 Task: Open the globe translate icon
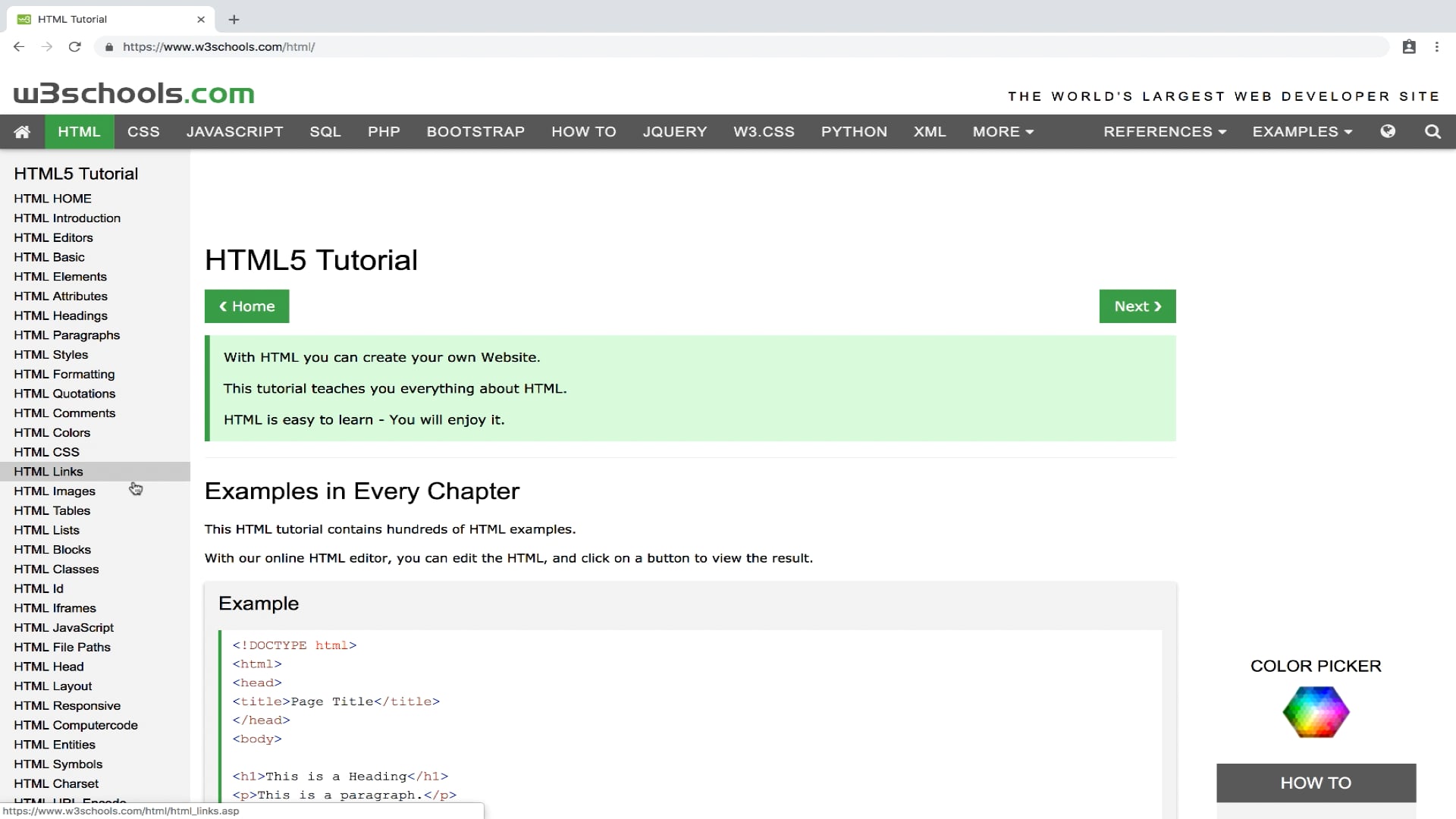pyautogui.click(x=1388, y=131)
